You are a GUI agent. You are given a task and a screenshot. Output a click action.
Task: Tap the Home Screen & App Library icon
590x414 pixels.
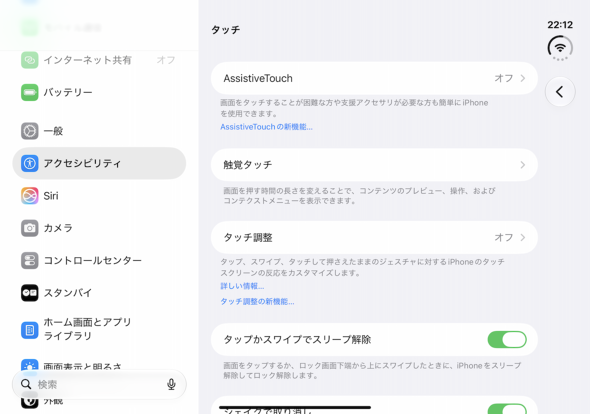[x=29, y=330]
